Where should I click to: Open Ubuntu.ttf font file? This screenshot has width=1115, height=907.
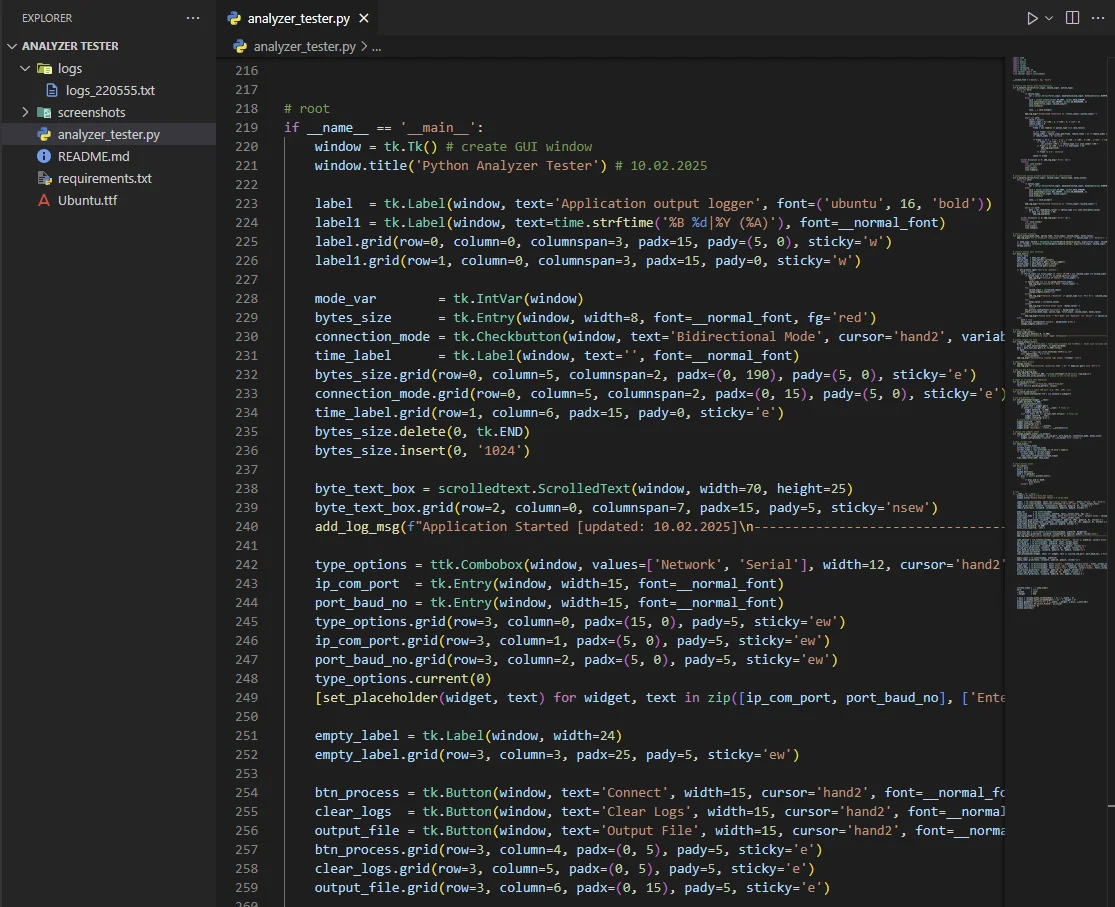(x=87, y=201)
